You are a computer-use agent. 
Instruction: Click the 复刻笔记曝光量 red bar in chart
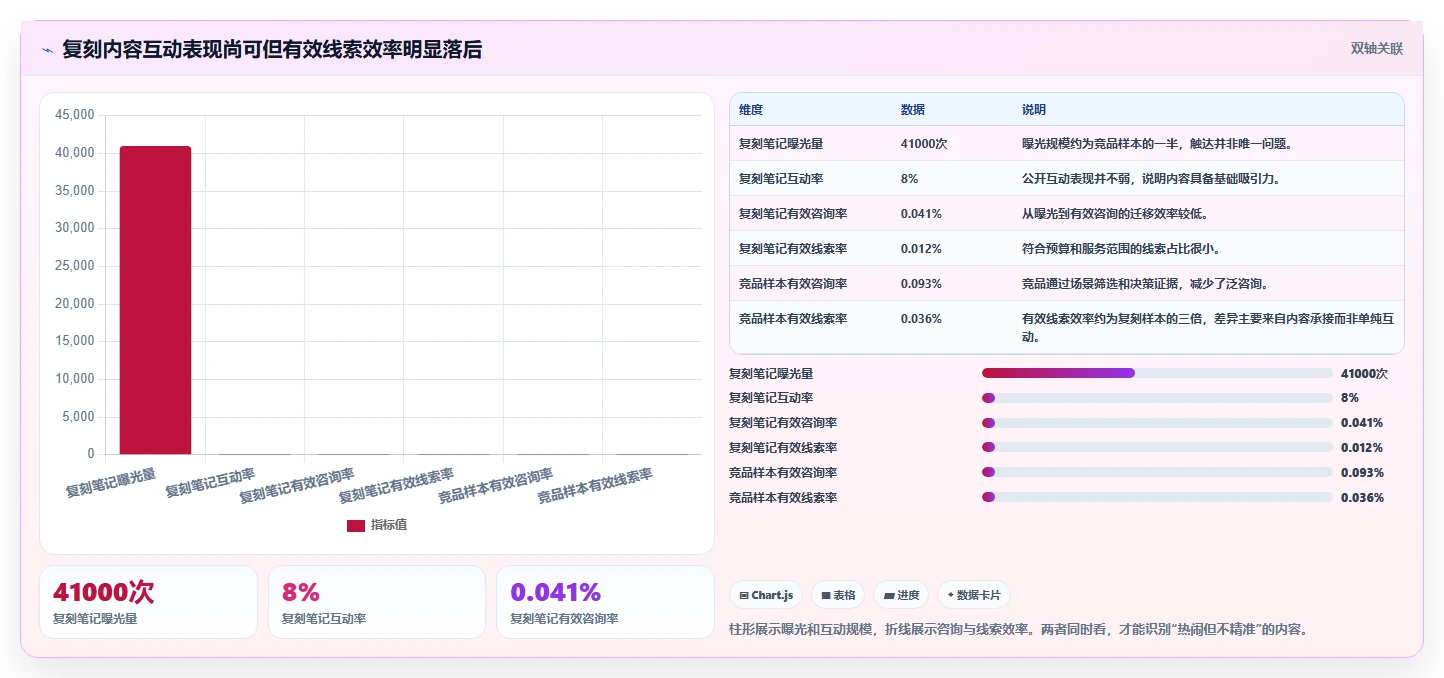[155, 300]
